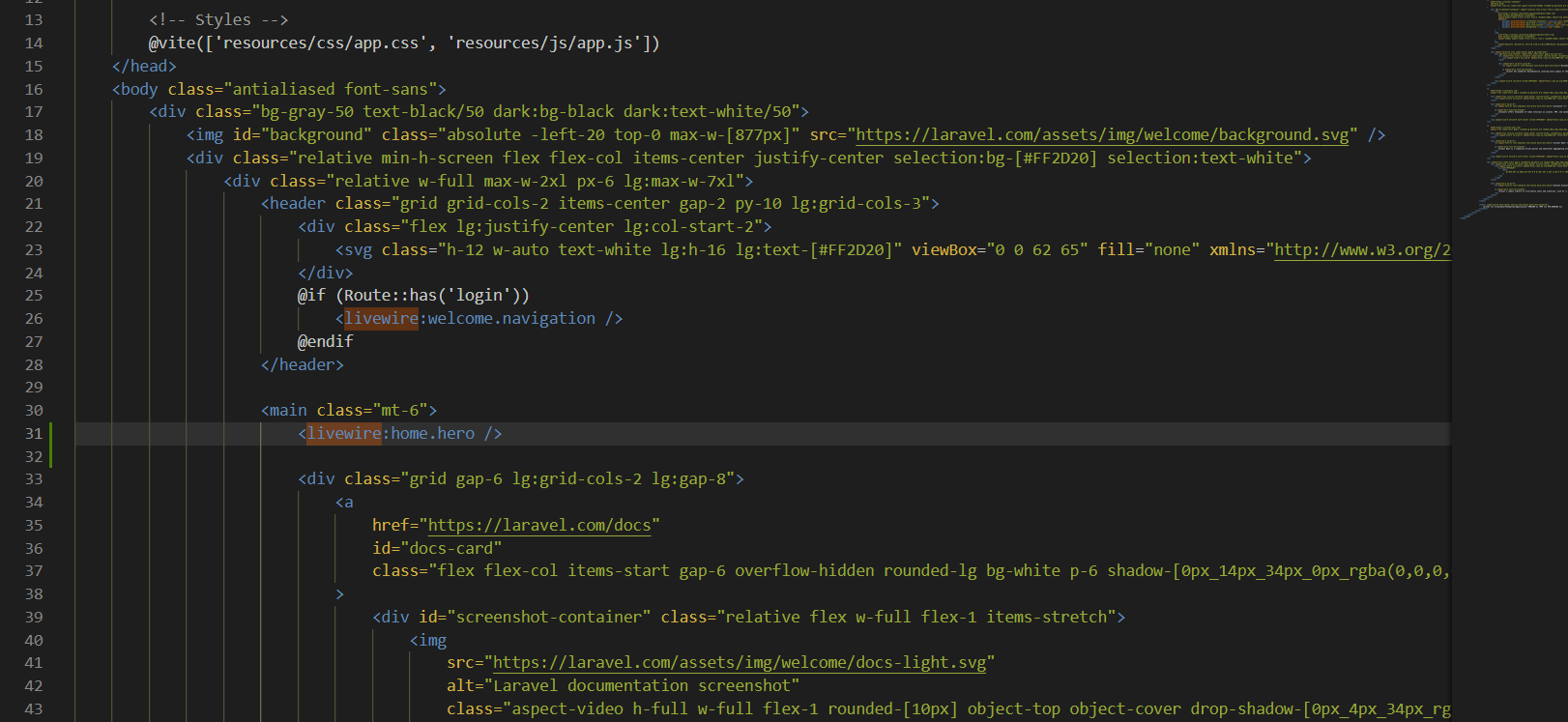Click the div class="relative min-h-screen" line
This screenshot has width=1568, height=722.
coord(749,159)
